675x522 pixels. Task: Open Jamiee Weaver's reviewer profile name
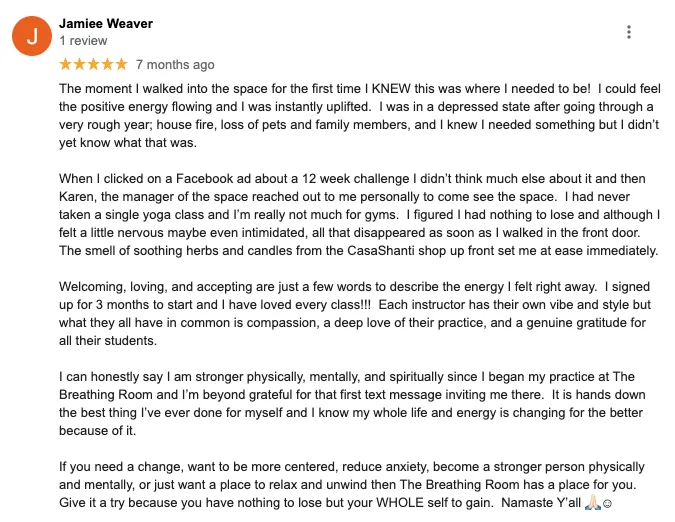(x=106, y=23)
